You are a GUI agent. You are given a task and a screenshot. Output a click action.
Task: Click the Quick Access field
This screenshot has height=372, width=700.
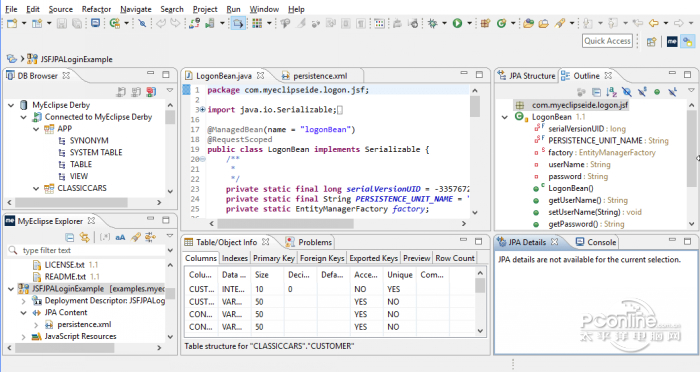tap(607, 41)
